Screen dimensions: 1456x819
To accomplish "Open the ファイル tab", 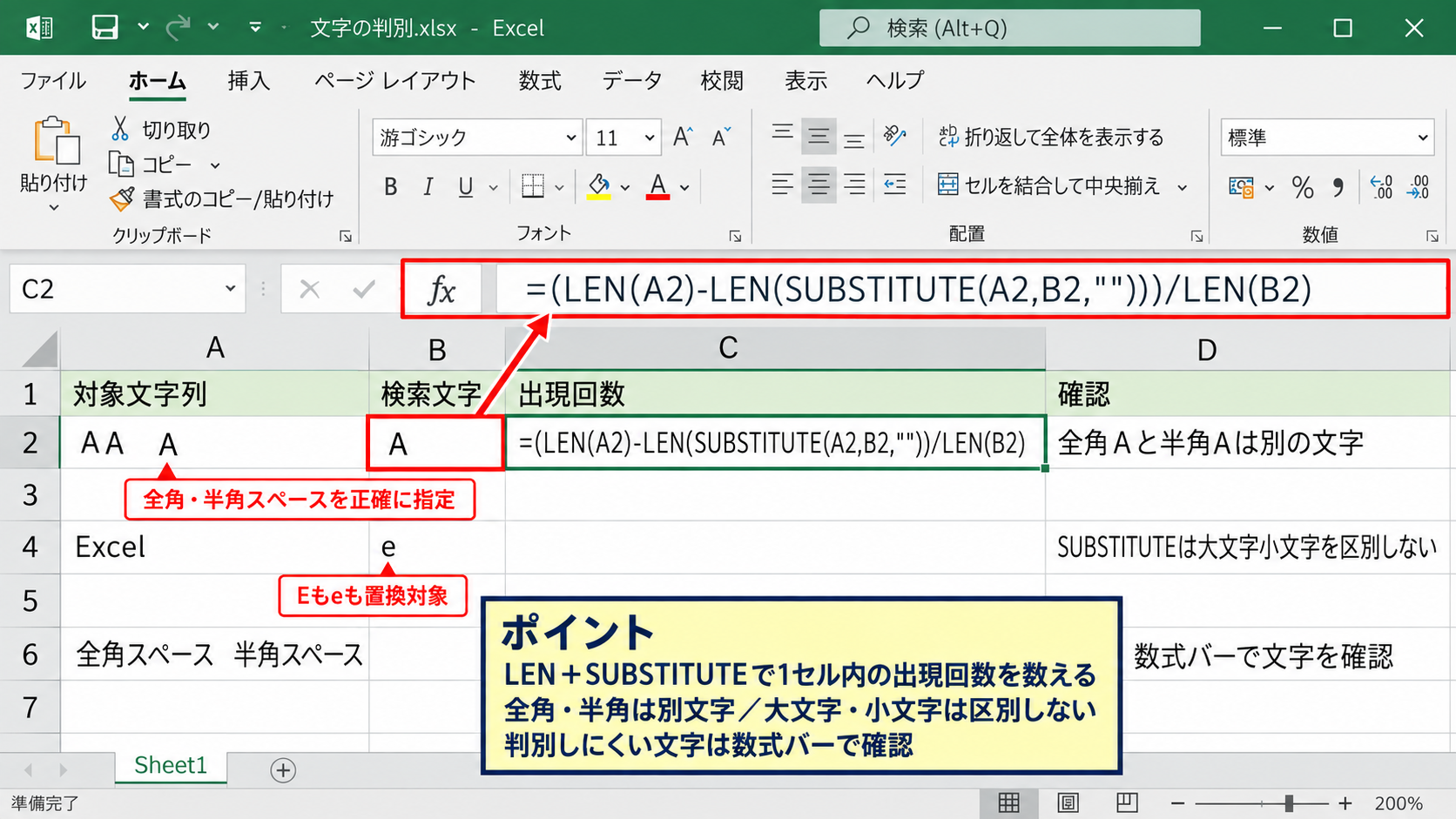I will [53, 81].
